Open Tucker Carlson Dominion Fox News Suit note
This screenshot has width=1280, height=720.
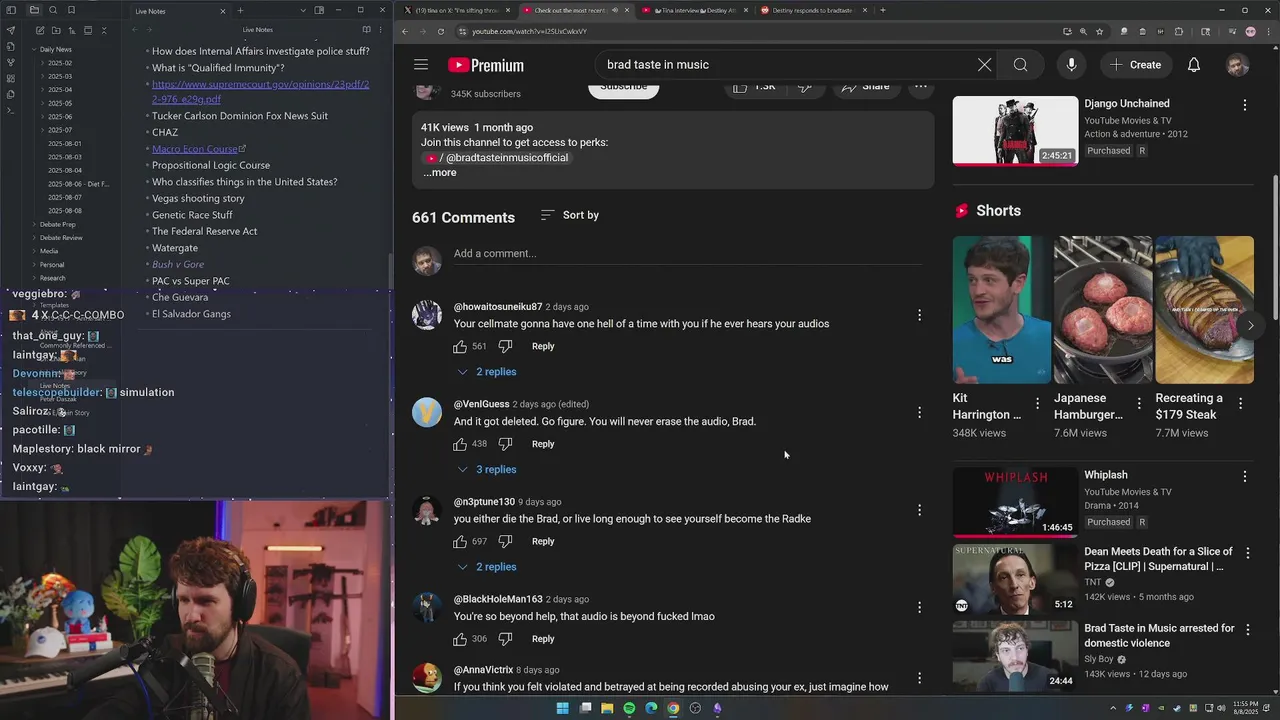240,116
